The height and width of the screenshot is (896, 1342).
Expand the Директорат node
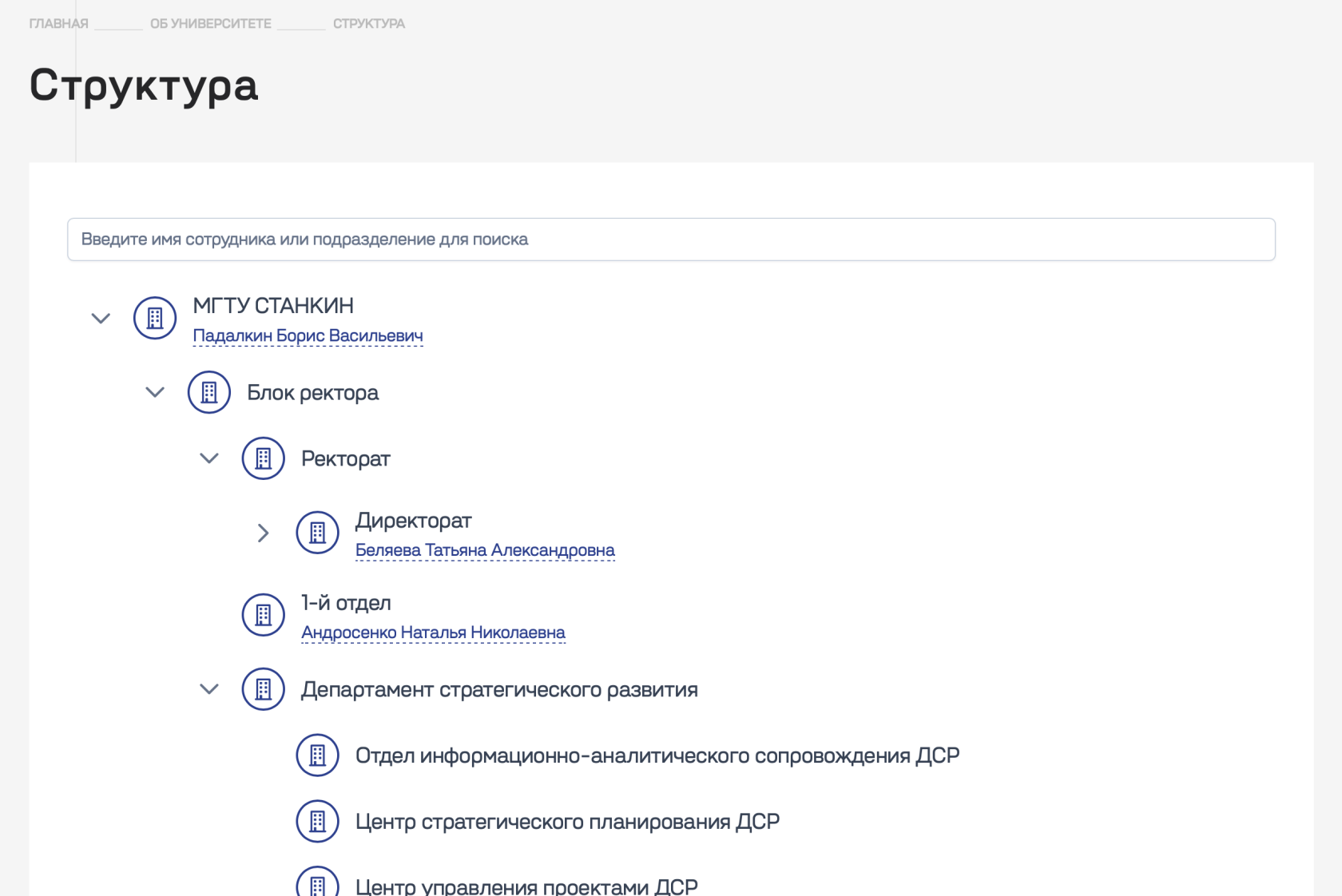tap(263, 533)
